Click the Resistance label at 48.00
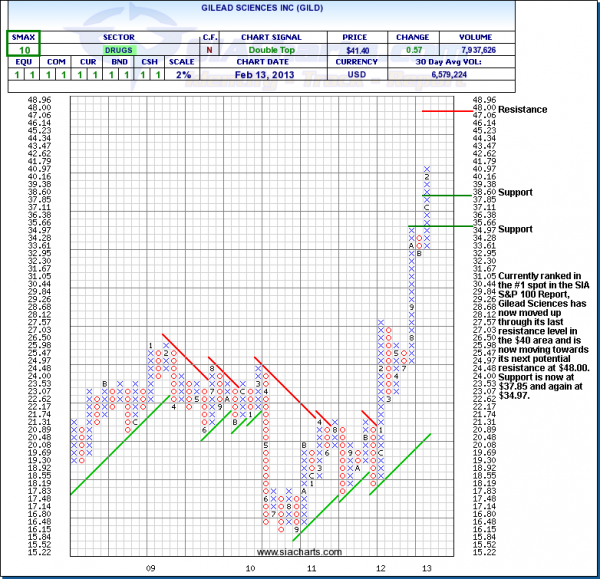The width and height of the screenshot is (600, 579). tap(523, 108)
